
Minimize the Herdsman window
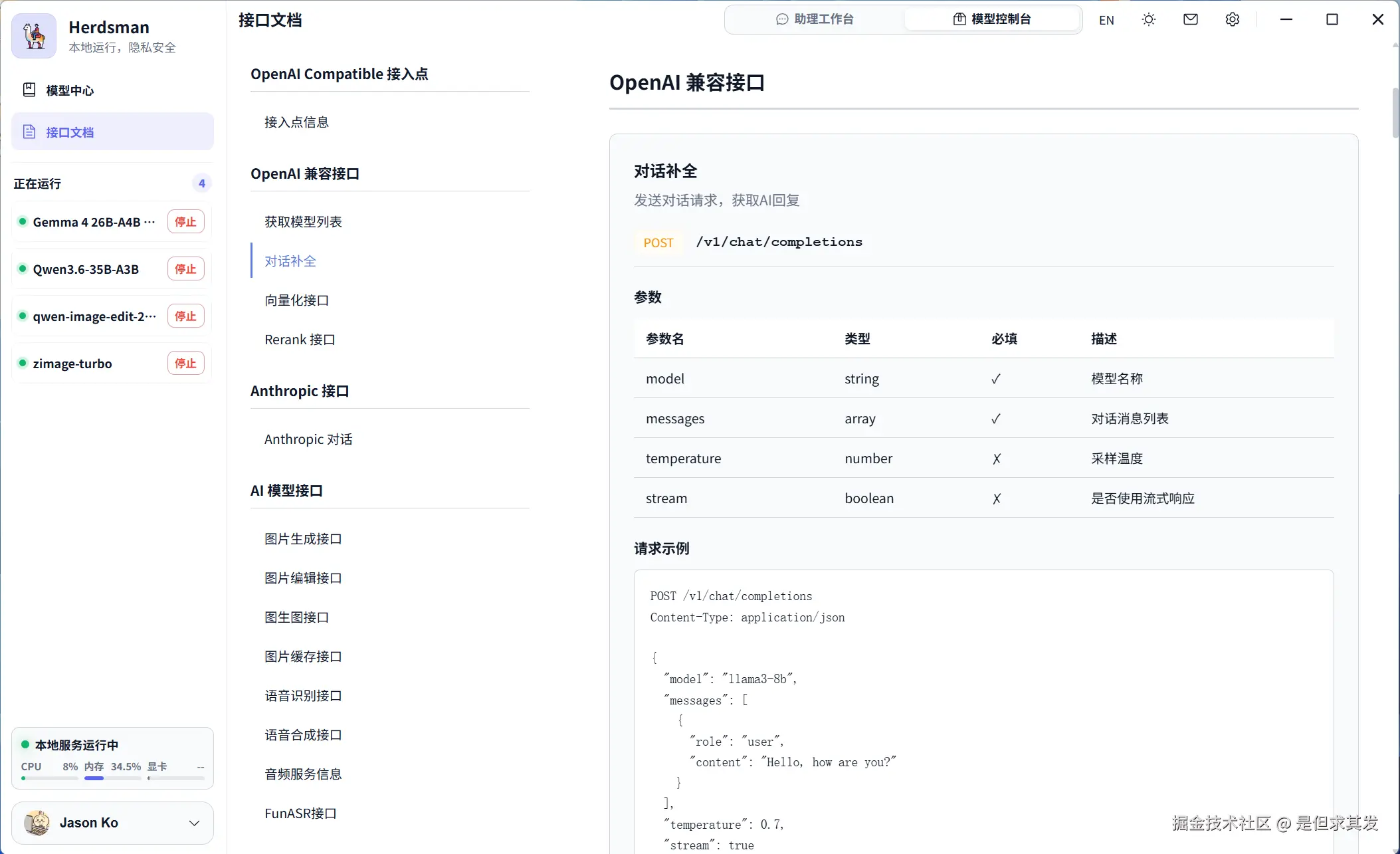pos(1286,20)
